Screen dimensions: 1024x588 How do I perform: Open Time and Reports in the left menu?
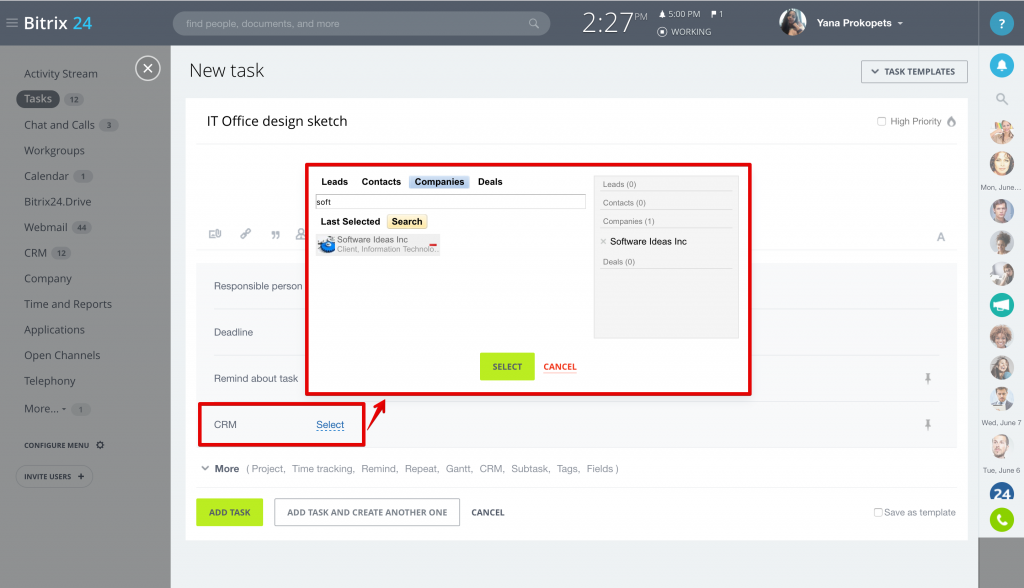(68, 304)
